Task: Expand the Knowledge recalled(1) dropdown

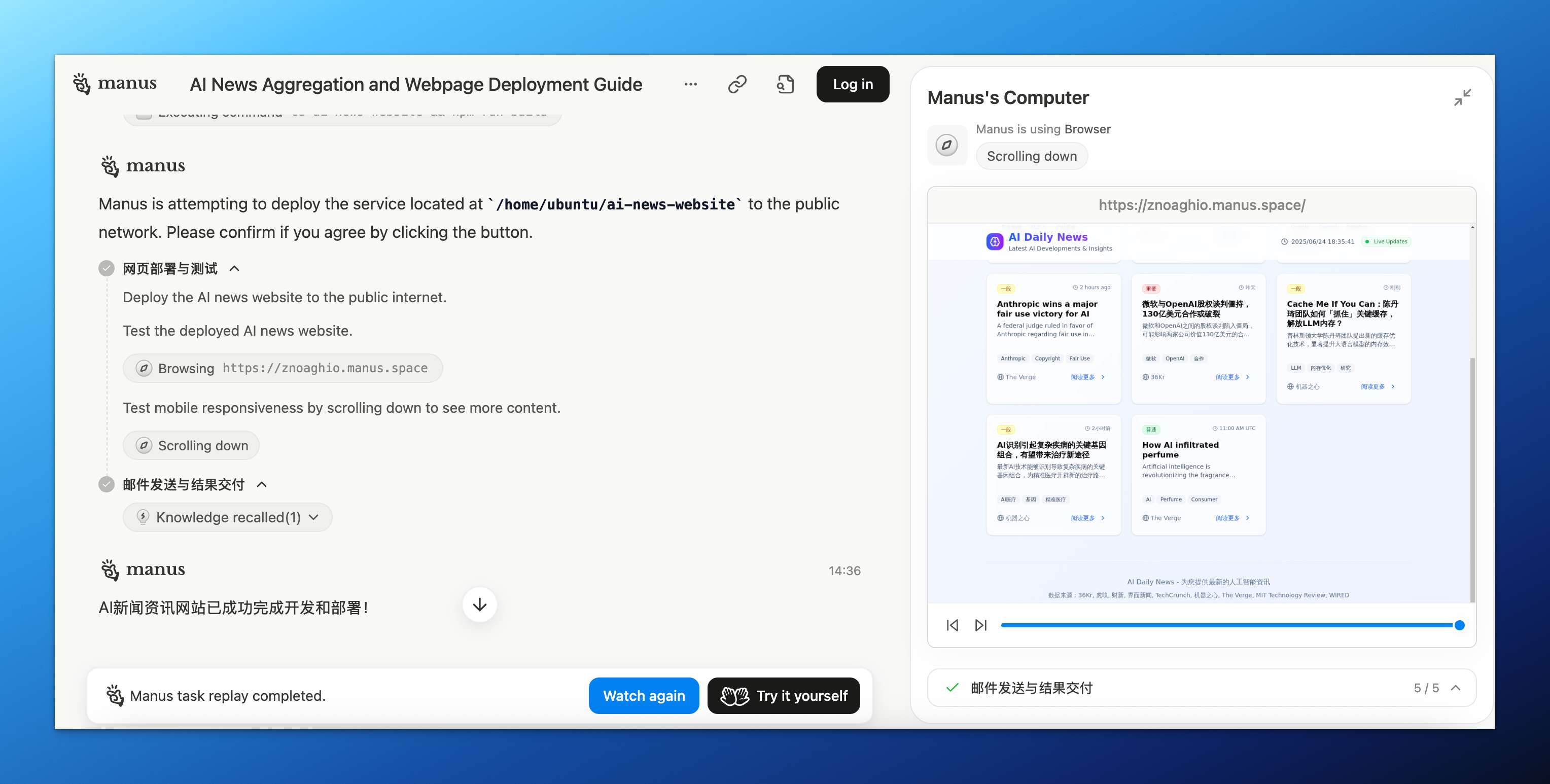Action: [x=314, y=517]
